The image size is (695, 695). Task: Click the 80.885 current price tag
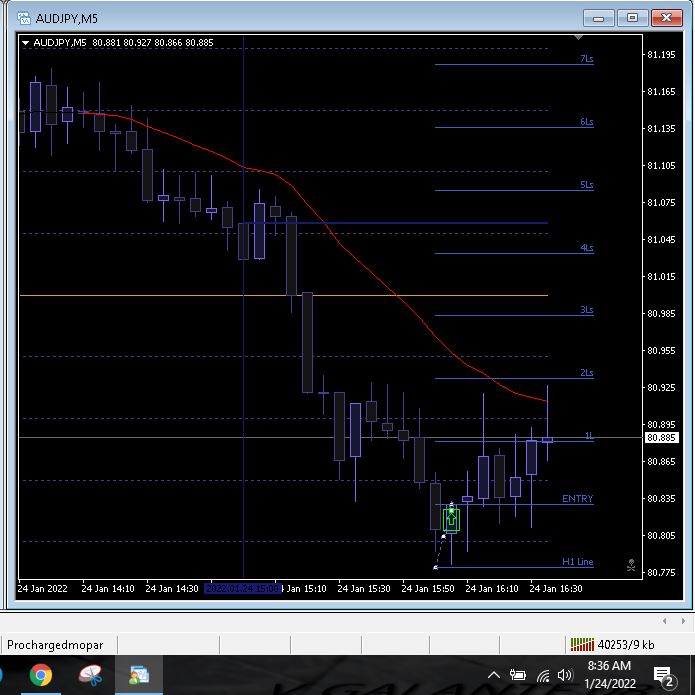click(x=661, y=438)
